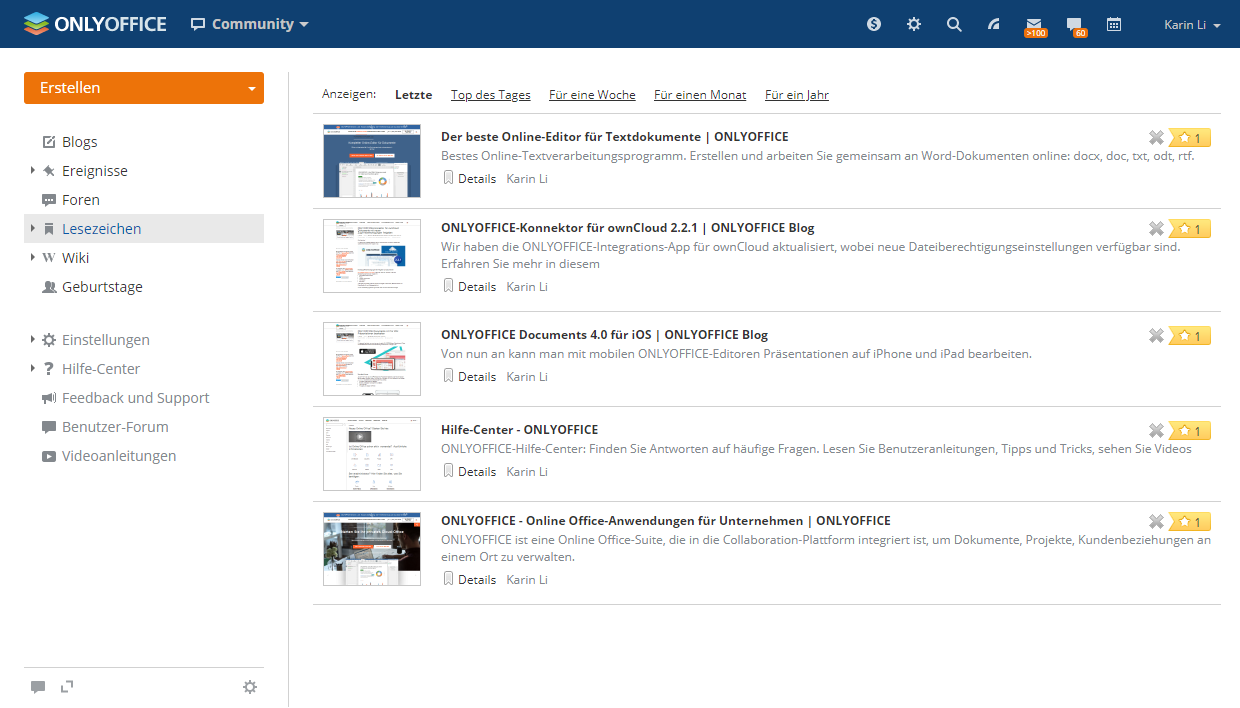Click the sidebar bottom-left chat bubble icon
The width and height of the screenshot is (1240, 708).
(x=38, y=687)
